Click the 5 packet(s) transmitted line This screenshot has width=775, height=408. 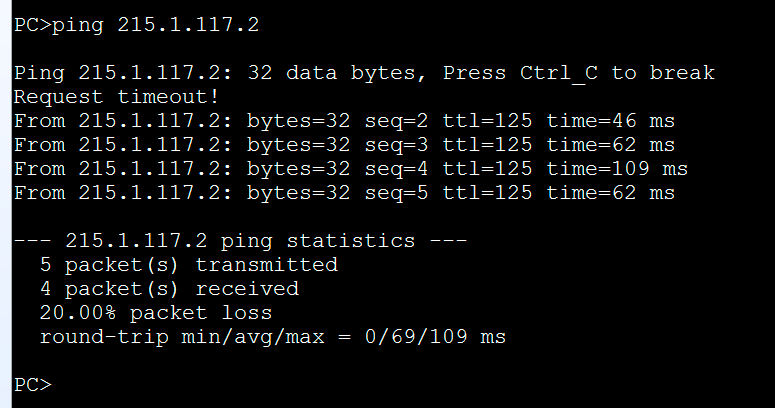(188, 265)
